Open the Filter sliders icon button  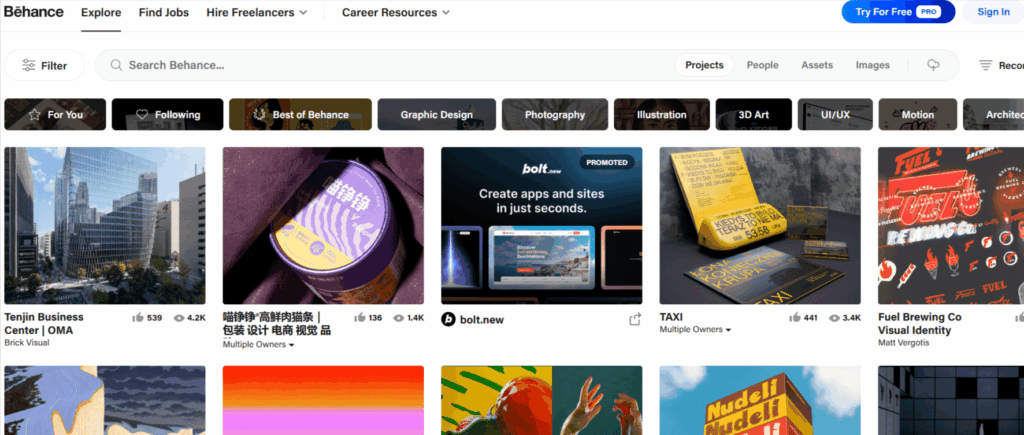44,65
